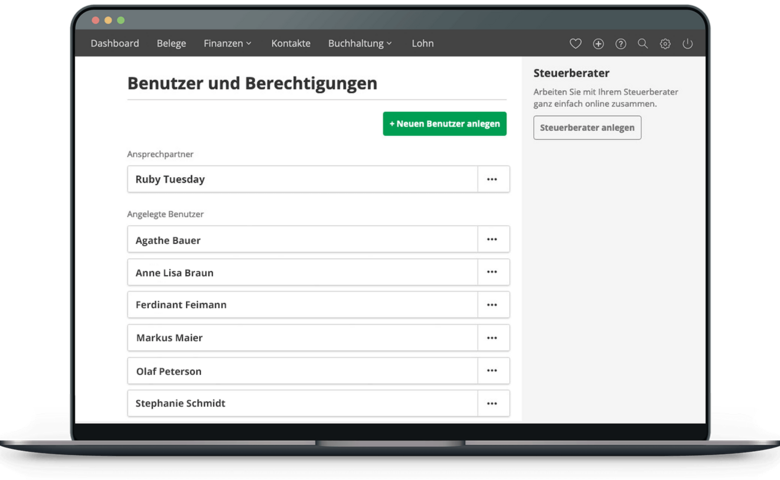The width and height of the screenshot is (780, 480).
Task: Select the Ferdinant Feimann user row
Action: click(x=302, y=305)
